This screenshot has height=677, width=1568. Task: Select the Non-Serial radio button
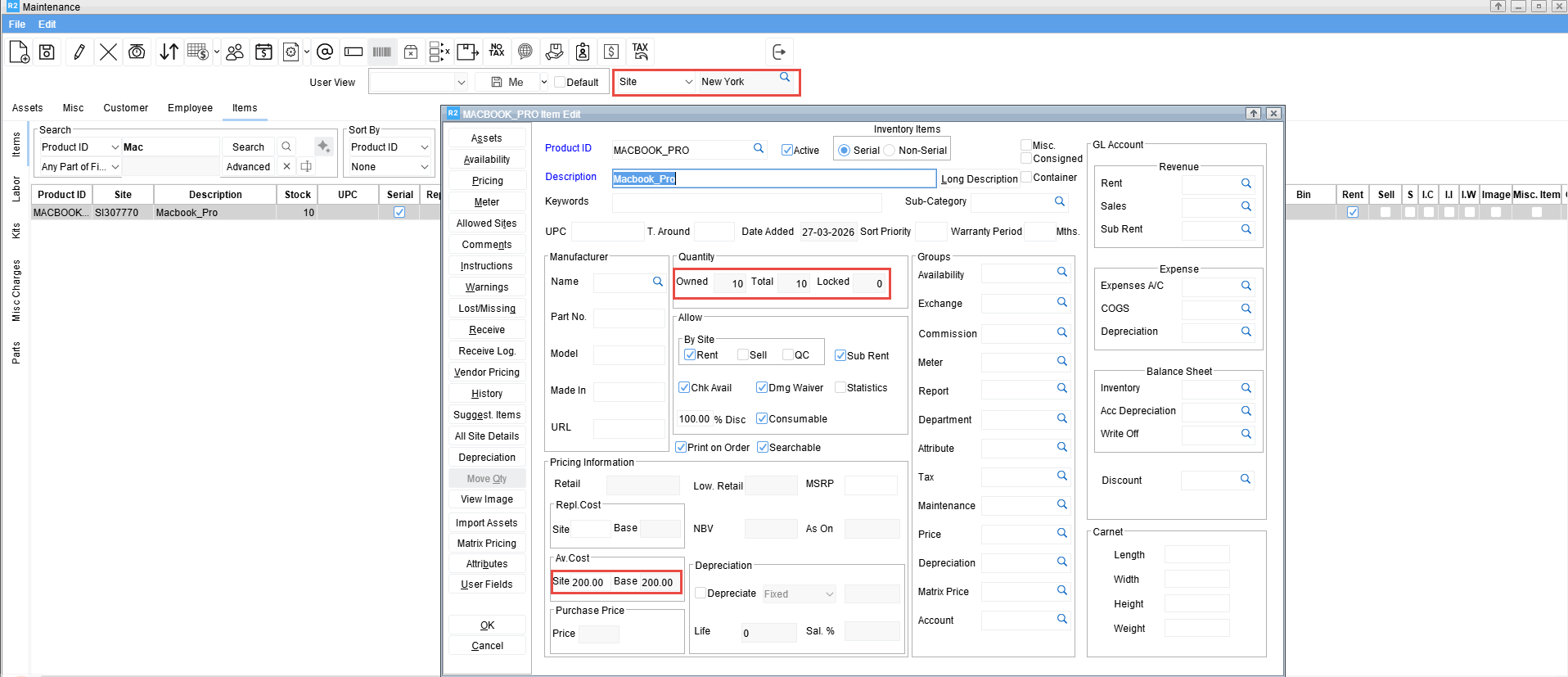coord(890,151)
